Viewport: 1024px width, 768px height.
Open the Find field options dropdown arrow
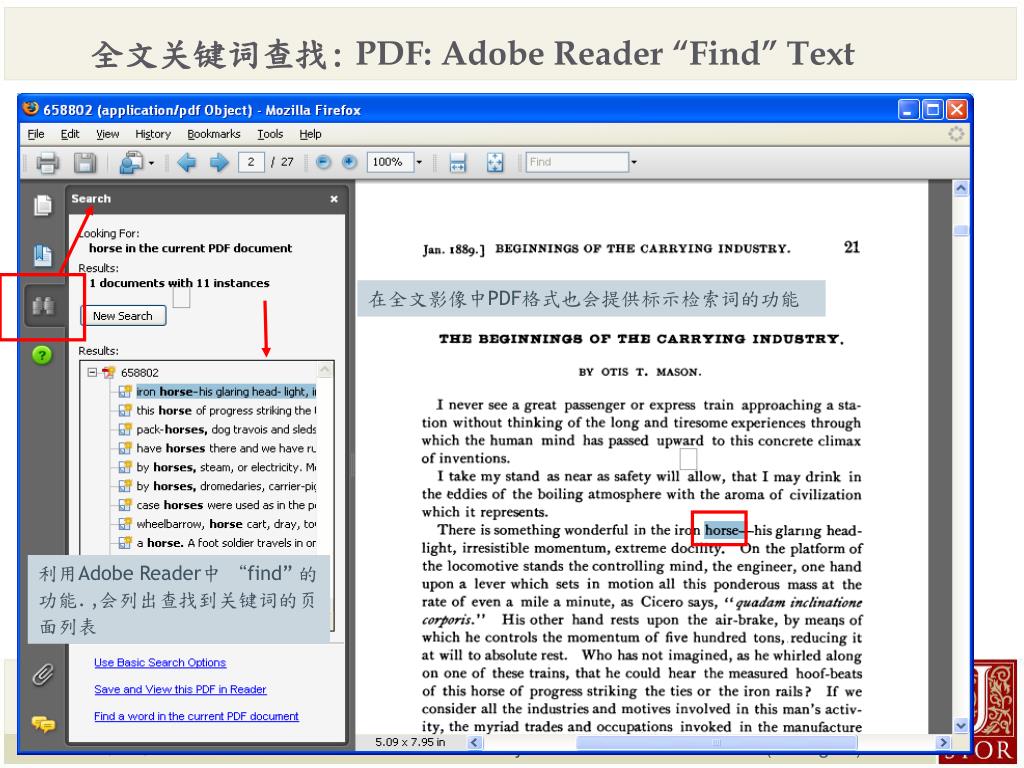(633, 162)
